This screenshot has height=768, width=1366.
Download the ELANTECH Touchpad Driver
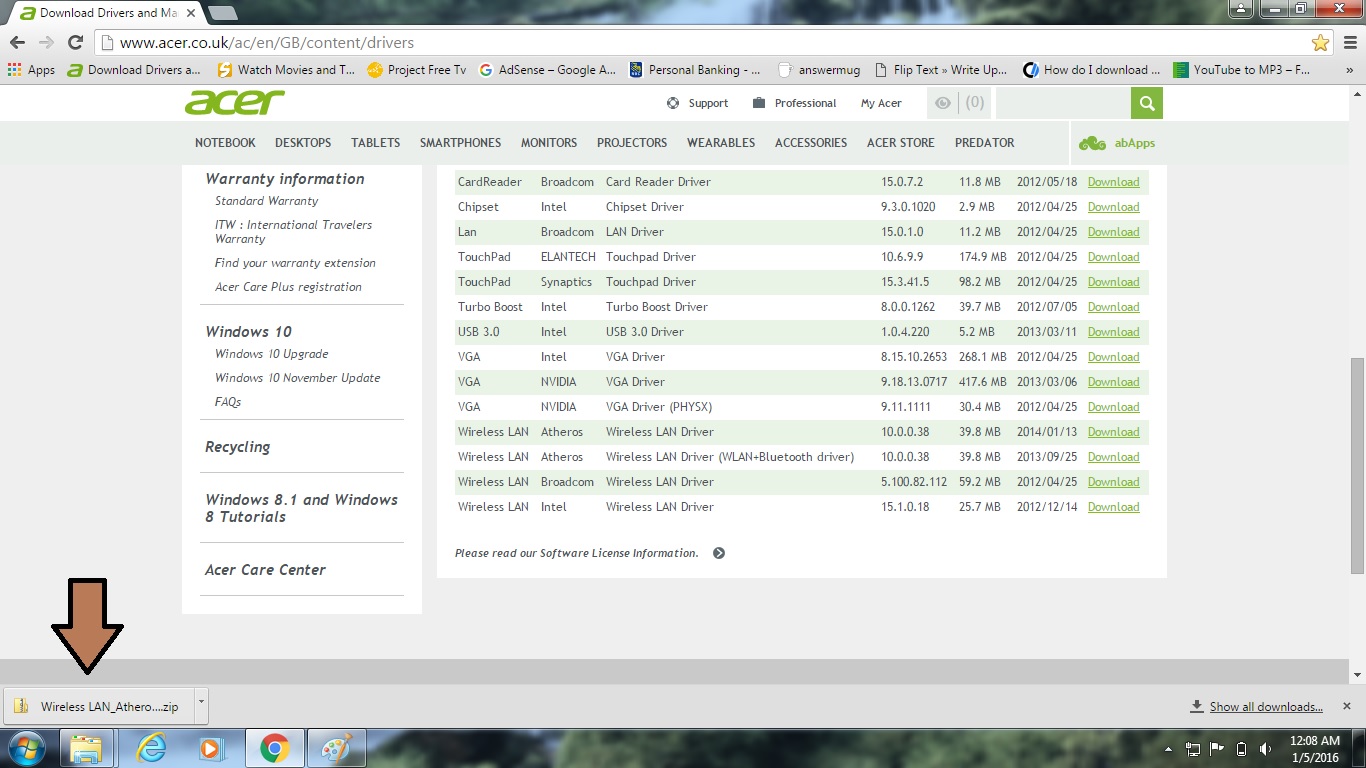point(1114,257)
